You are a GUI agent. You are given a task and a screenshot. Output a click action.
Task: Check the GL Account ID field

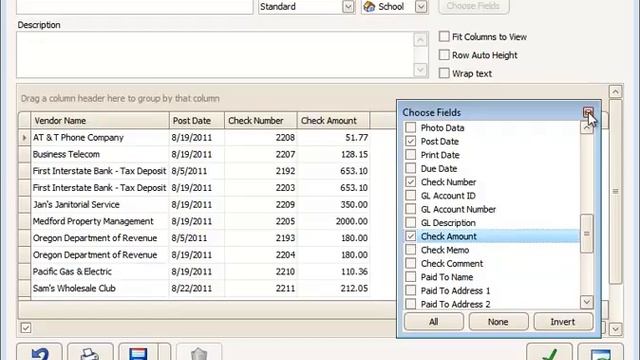point(411,196)
